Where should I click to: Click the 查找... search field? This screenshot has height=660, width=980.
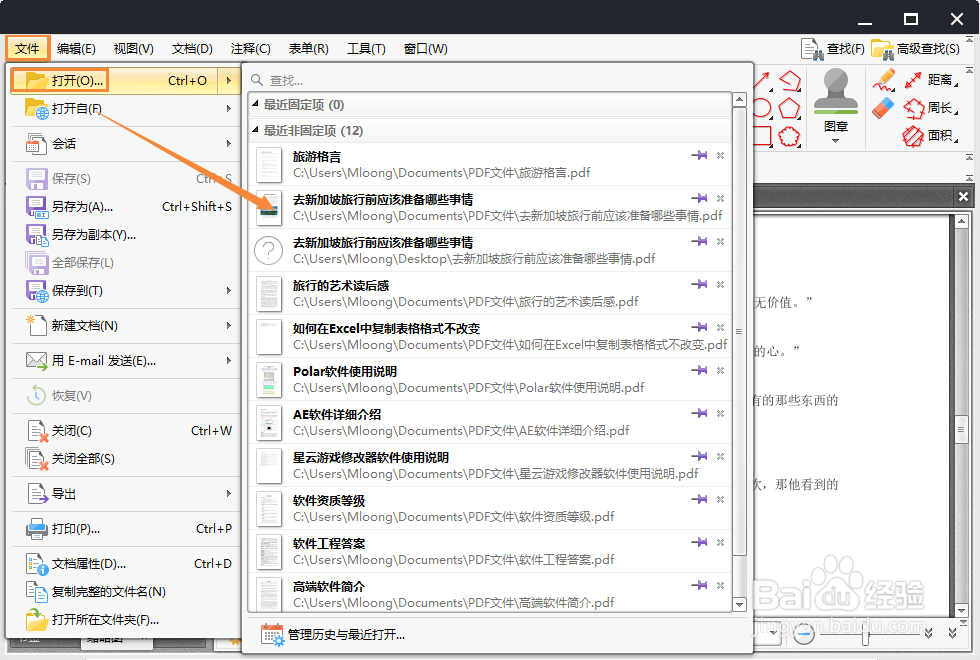coord(497,80)
